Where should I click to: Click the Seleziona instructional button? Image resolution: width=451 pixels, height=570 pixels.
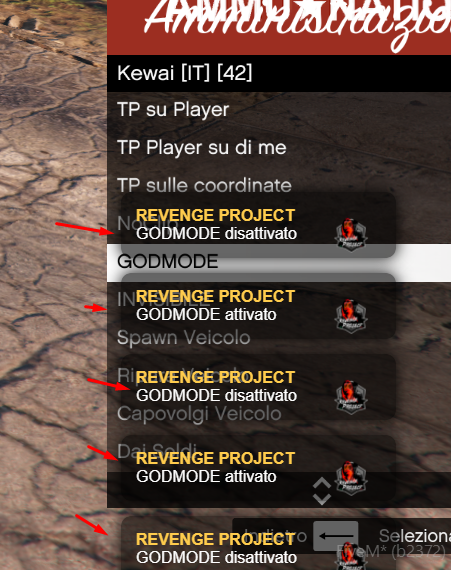coord(415,536)
